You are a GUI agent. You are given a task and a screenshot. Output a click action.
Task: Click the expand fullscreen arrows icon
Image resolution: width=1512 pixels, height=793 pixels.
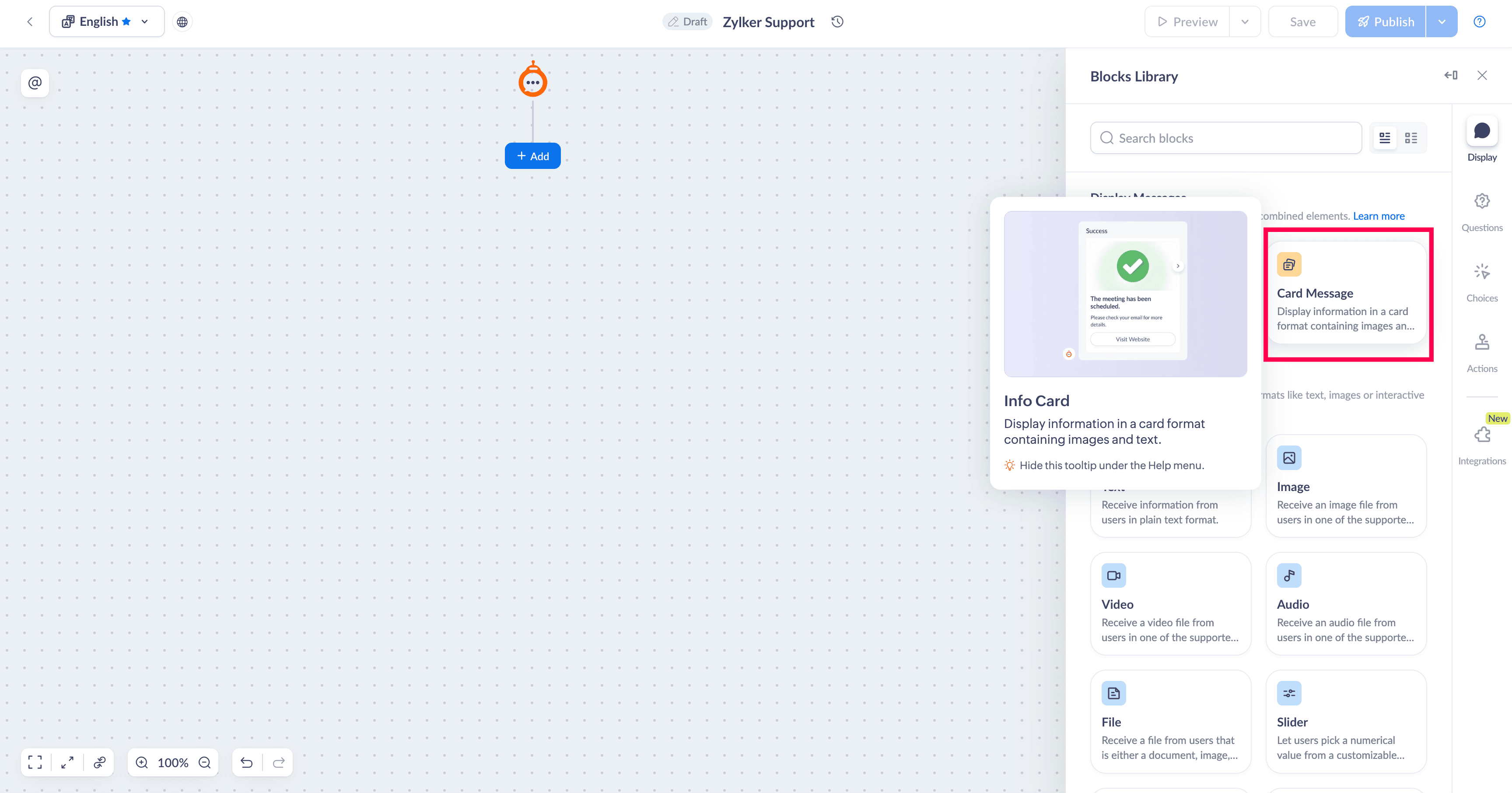click(x=67, y=762)
